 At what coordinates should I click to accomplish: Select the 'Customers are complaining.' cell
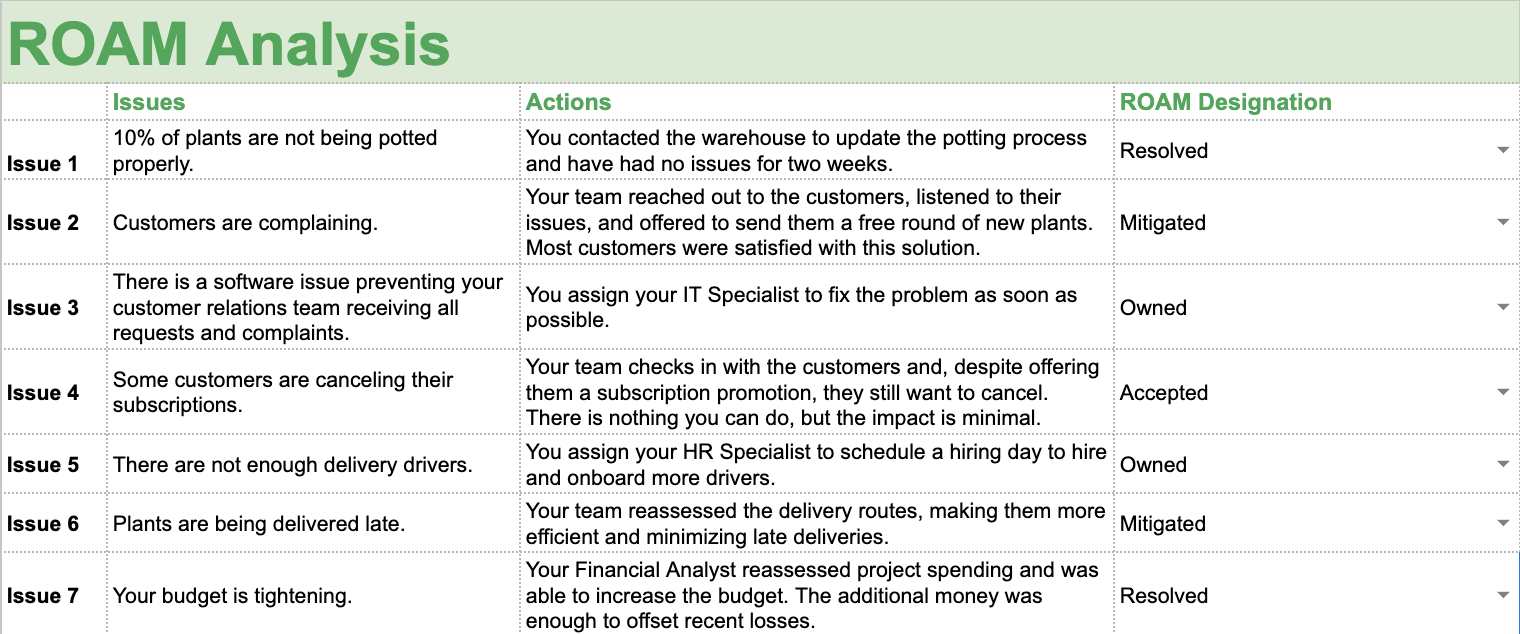(x=313, y=222)
